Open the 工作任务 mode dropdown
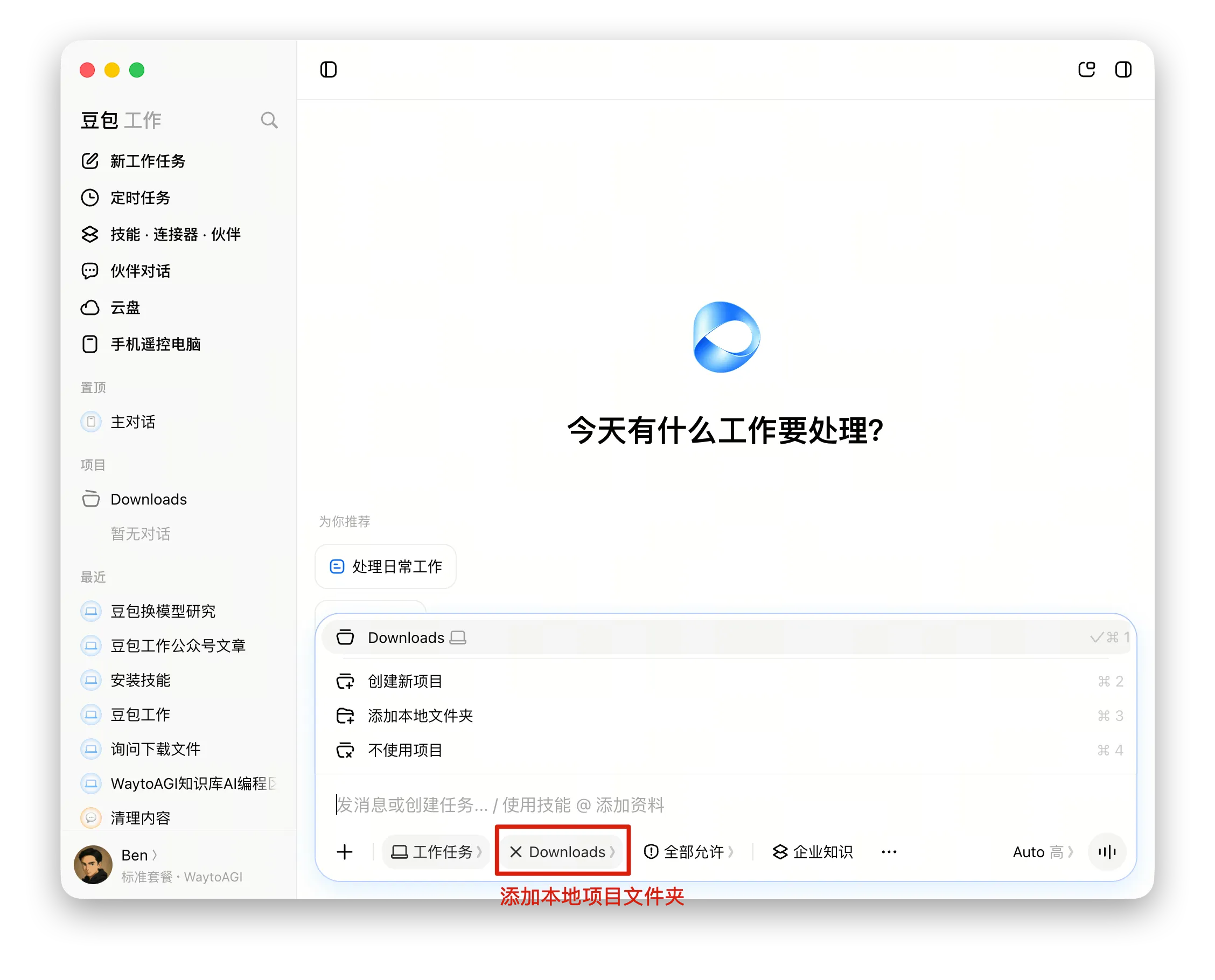This screenshot has width=1215, height=980. tap(436, 852)
